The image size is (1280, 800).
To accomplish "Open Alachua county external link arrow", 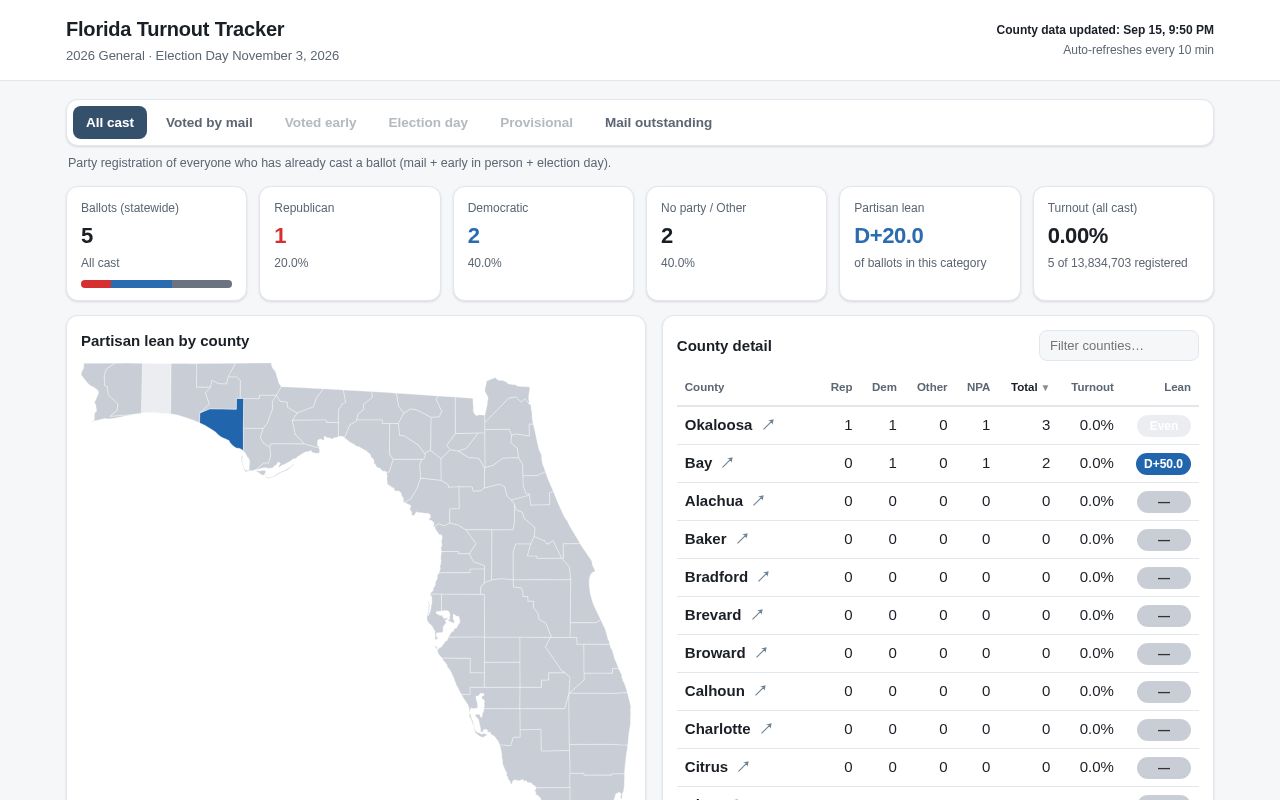I will click(758, 501).
